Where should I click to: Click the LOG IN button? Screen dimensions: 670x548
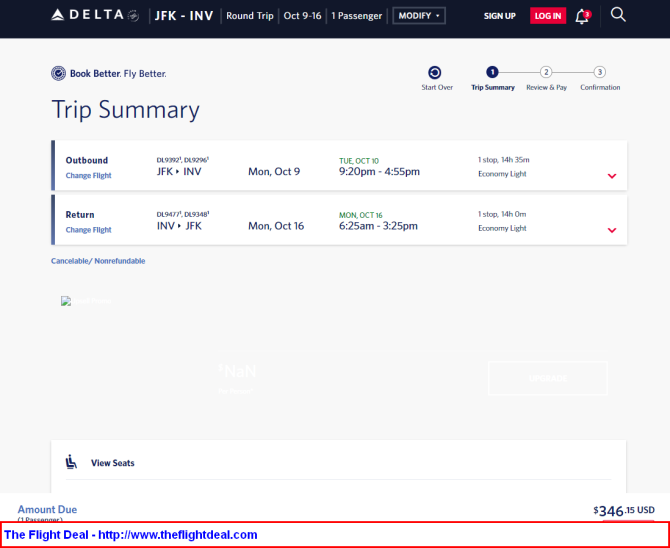click(548, 16)
